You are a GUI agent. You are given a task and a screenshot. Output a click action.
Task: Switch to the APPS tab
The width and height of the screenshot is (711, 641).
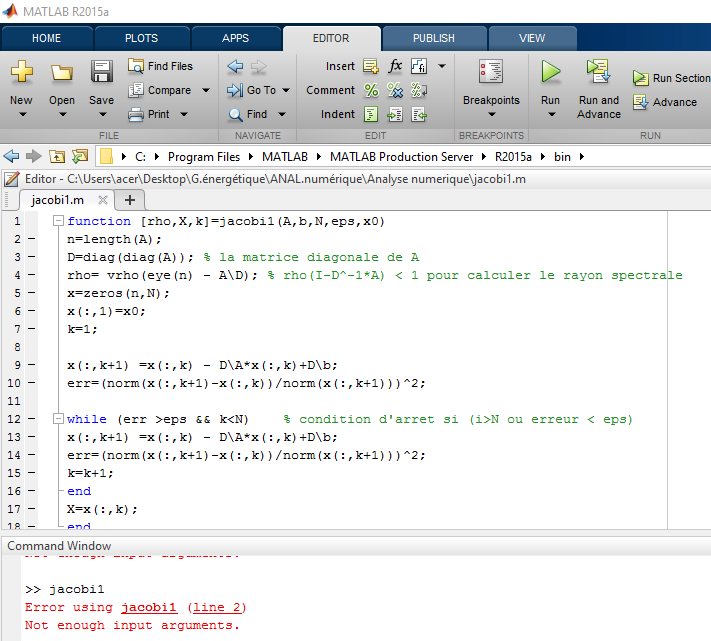point(235,38)
